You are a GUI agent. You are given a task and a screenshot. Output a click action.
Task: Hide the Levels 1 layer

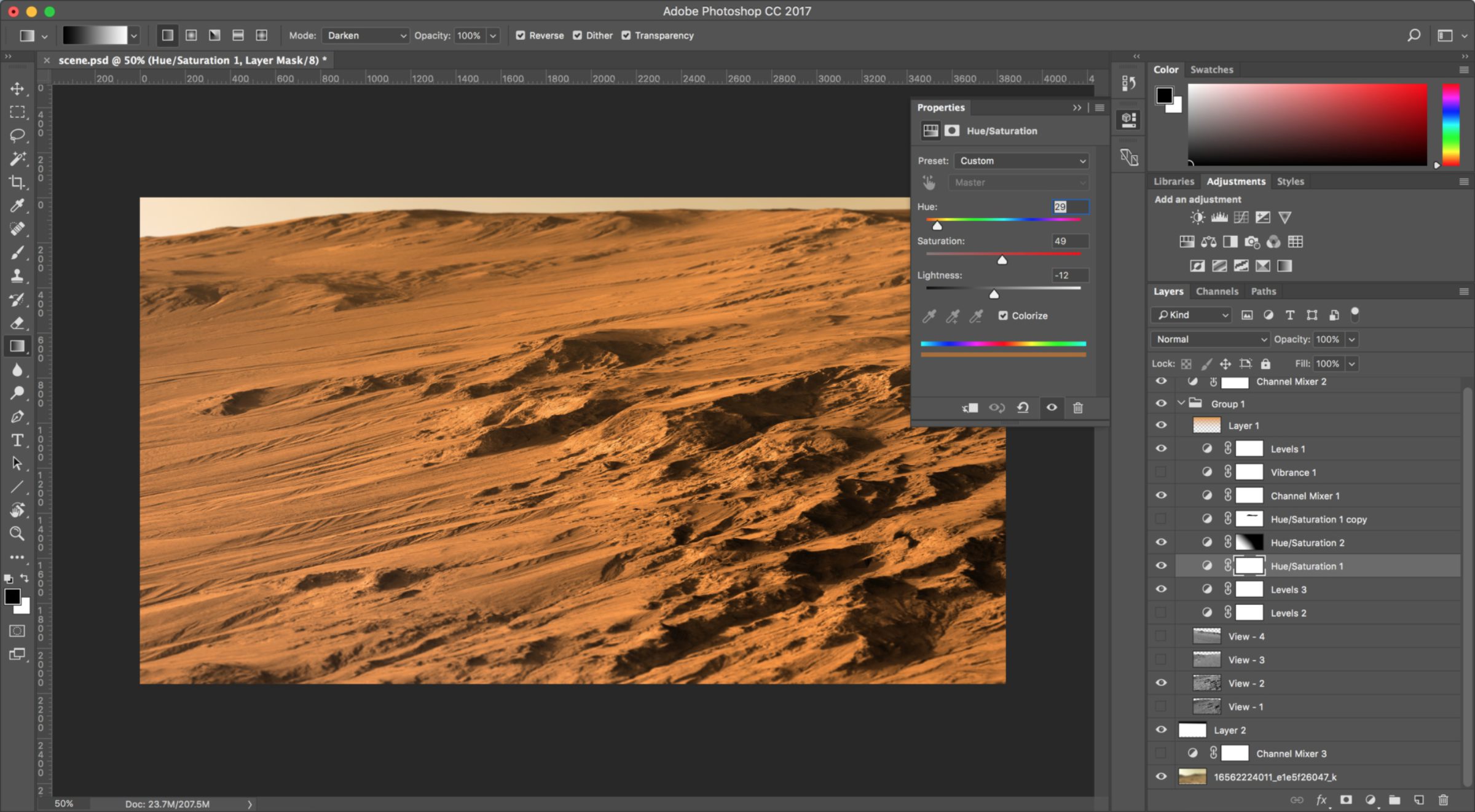[1162, 448]
